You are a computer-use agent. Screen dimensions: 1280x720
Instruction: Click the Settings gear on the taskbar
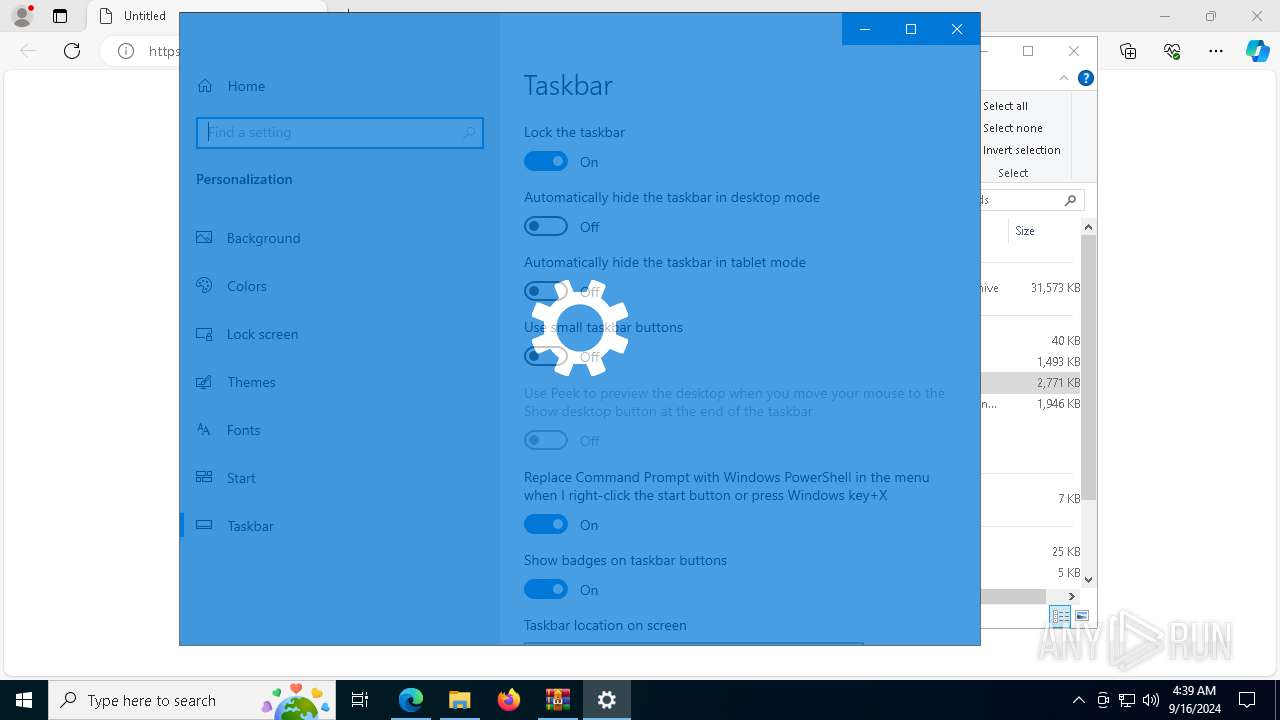[x=606, y=700]
